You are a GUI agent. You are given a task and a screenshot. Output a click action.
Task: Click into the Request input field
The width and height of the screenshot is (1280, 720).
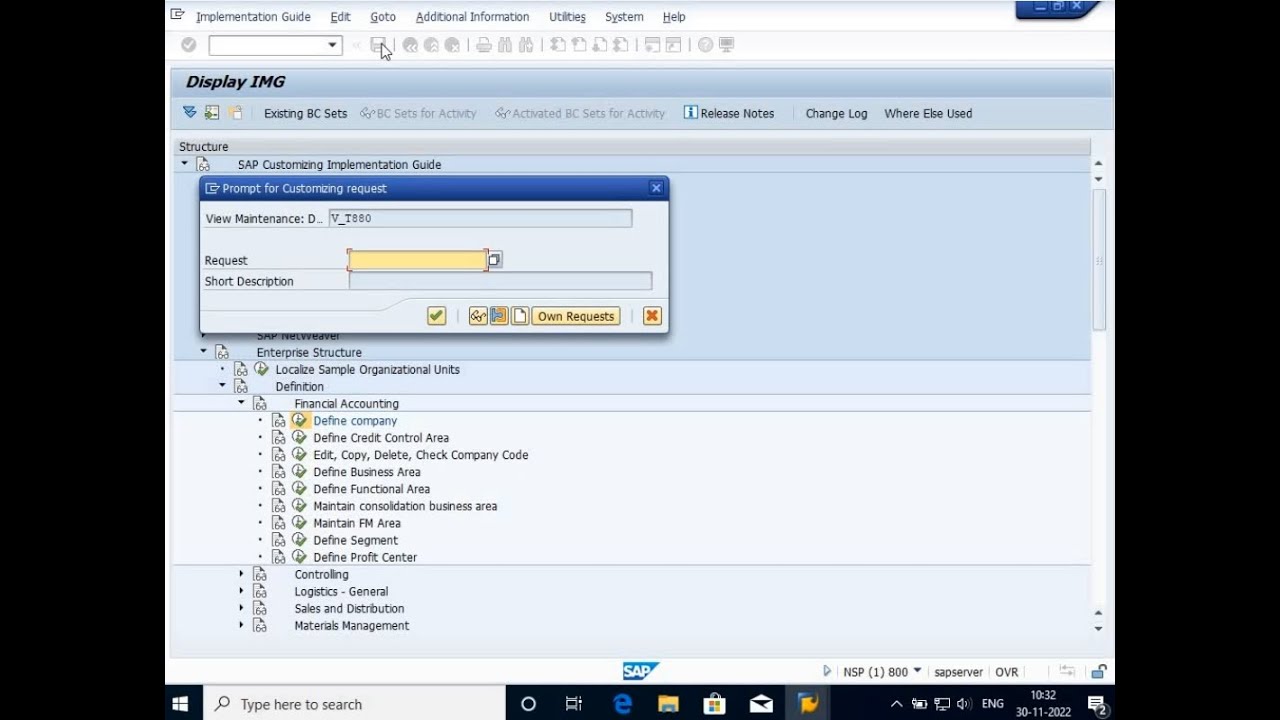coord(418,260)
